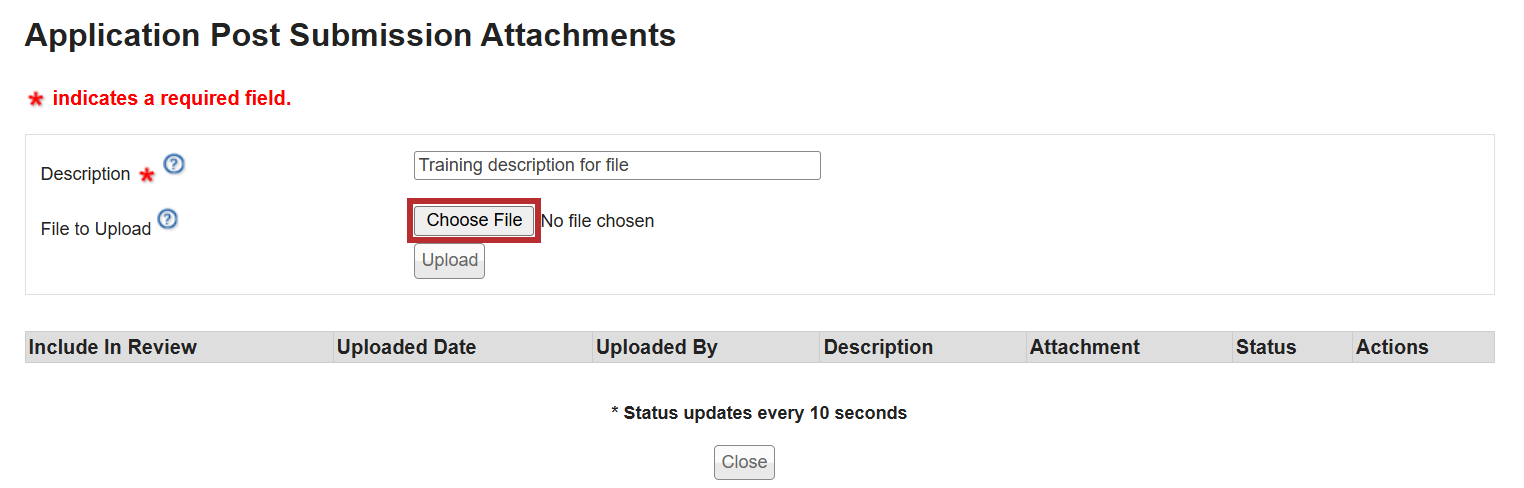Click the Actions column header
The height and width of the screenshot is (488, 1524).
pos(1392,347)
